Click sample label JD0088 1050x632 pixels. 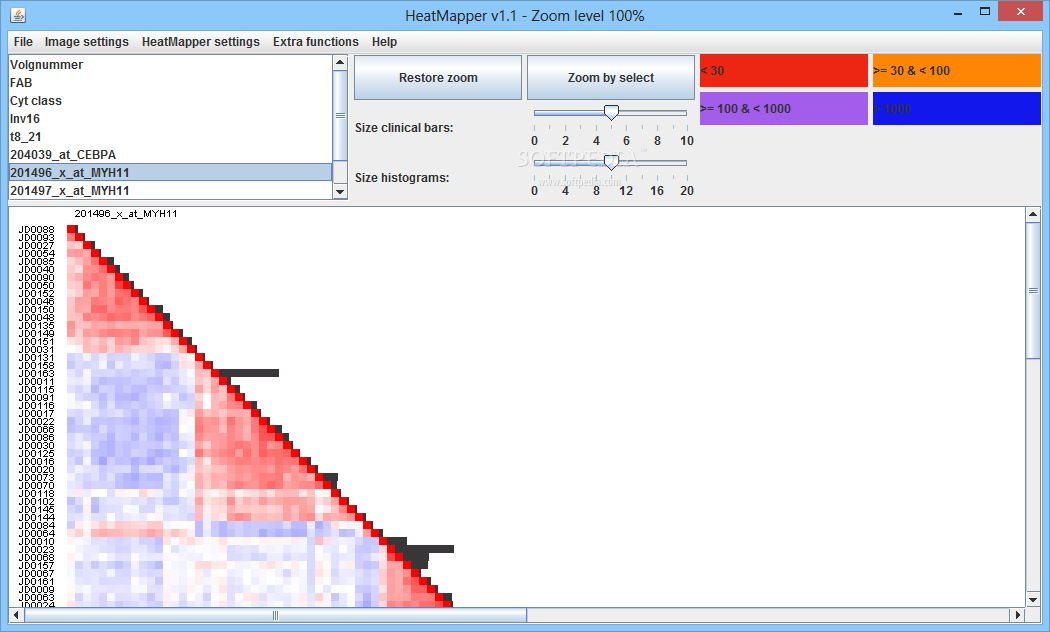37,230
